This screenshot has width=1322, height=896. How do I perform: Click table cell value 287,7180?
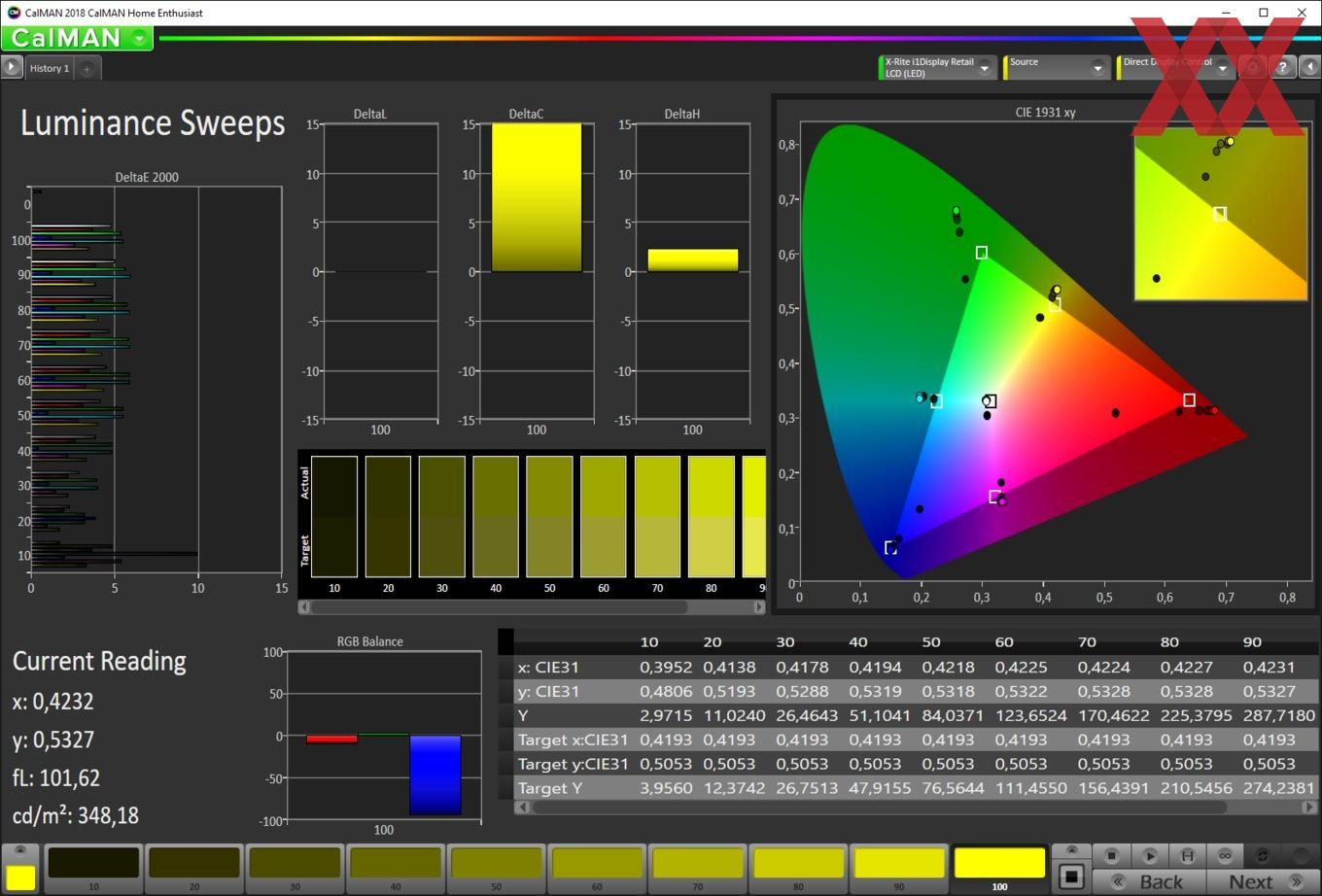pos(1279,715)
